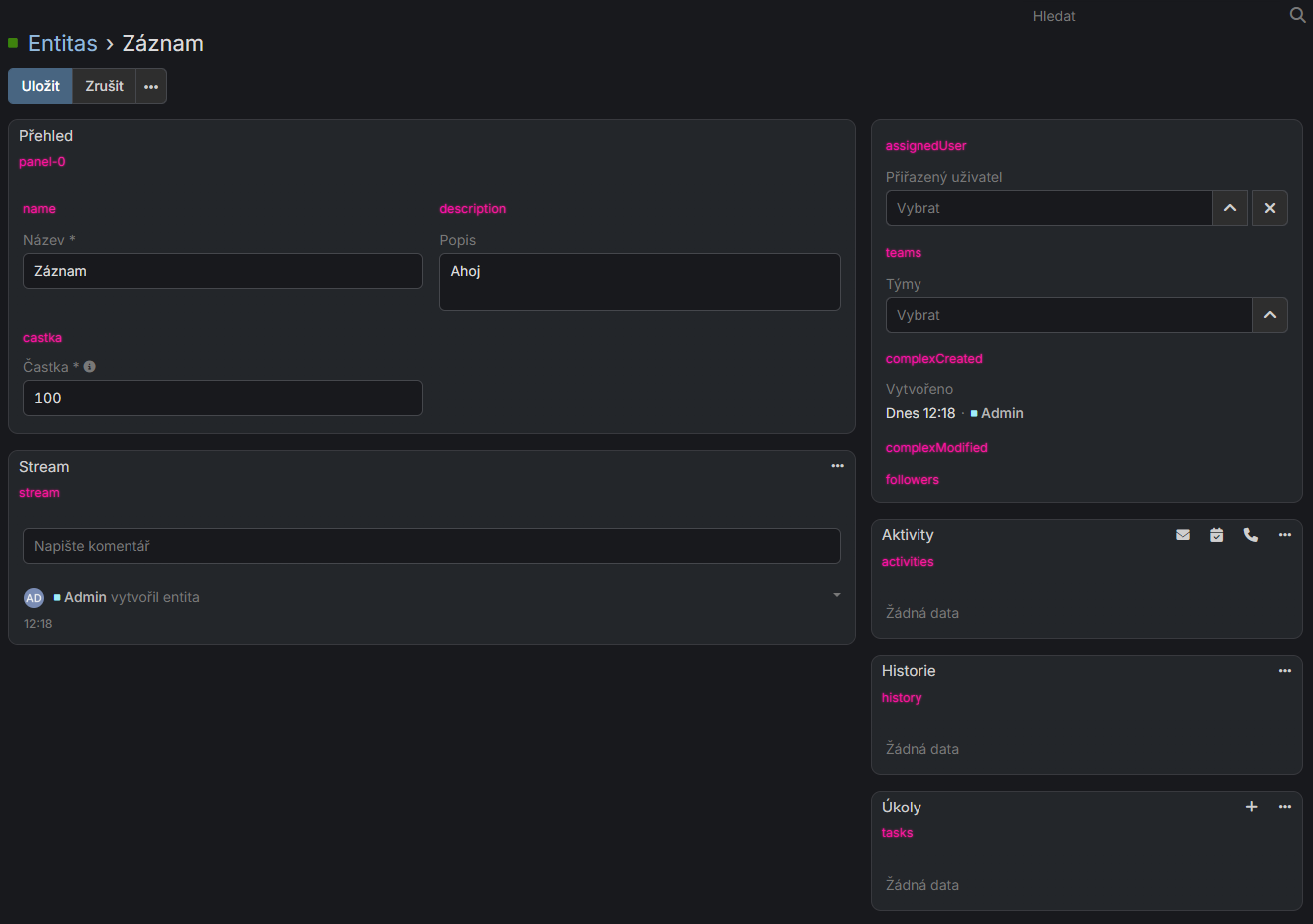The height and width of the screenshot is (924, 1313).
Task: Expand the Přiřazený uživatel selector arrow
Action: [x=1230, y=208]
